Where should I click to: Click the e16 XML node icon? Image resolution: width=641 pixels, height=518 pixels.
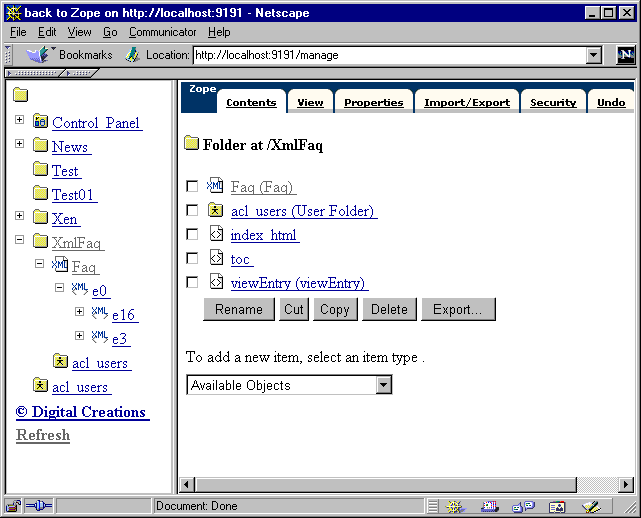[100, 312]
